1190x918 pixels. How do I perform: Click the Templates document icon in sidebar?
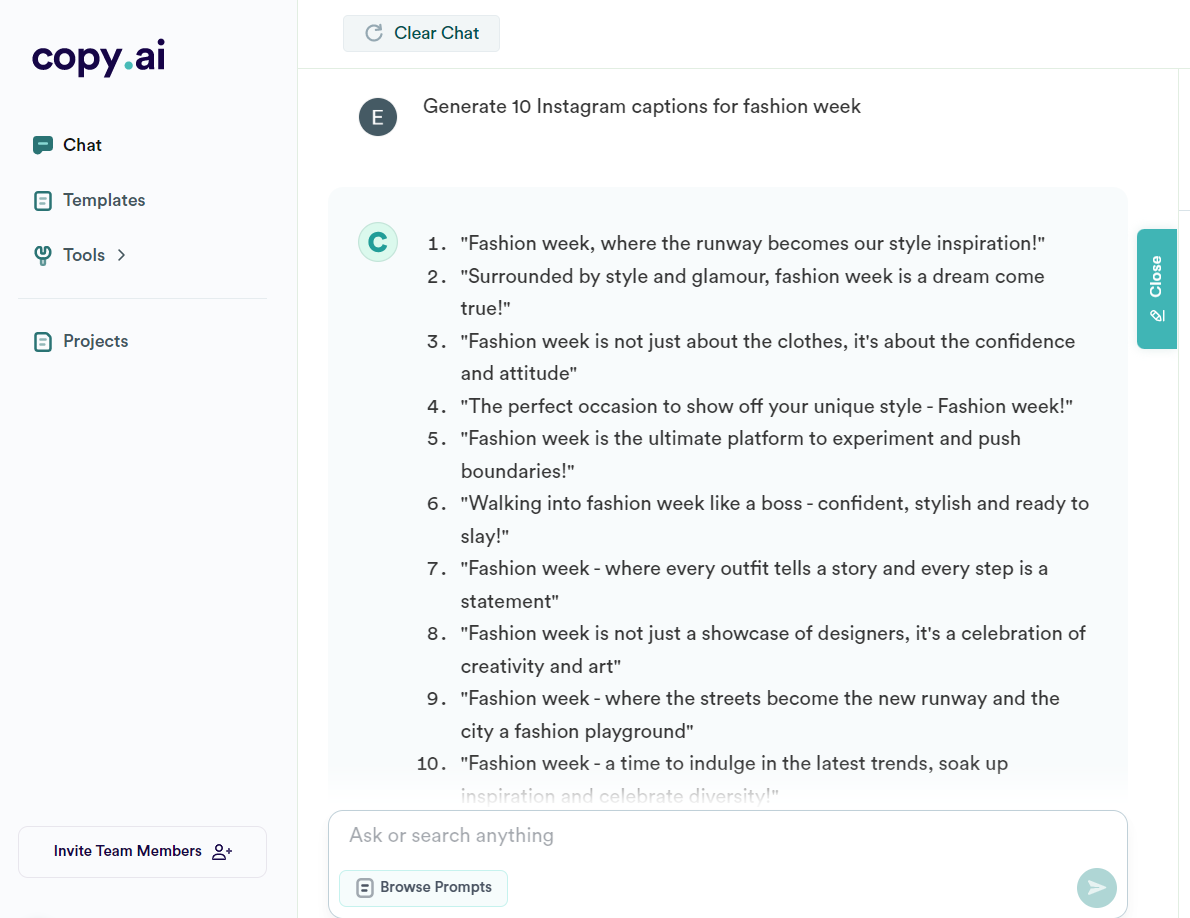pyautogui.click(x=42, y=201)
